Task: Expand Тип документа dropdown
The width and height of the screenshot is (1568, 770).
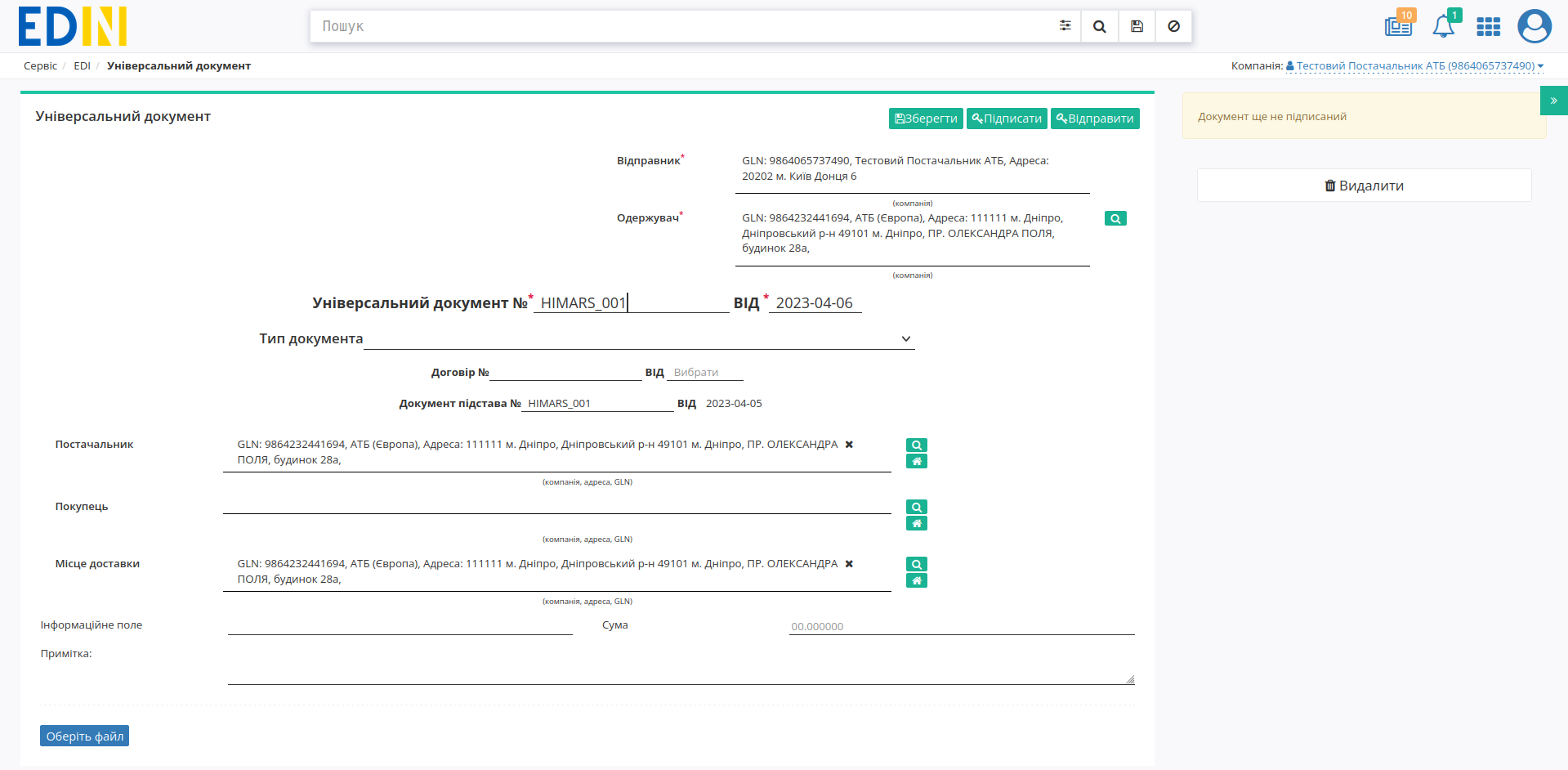Action: [639, 338]
